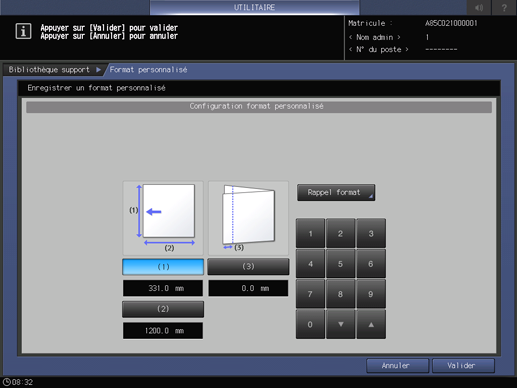Viewport: 517px width, 388px height.
Task: Tap keypad digit 0
Action: (310, 324)
